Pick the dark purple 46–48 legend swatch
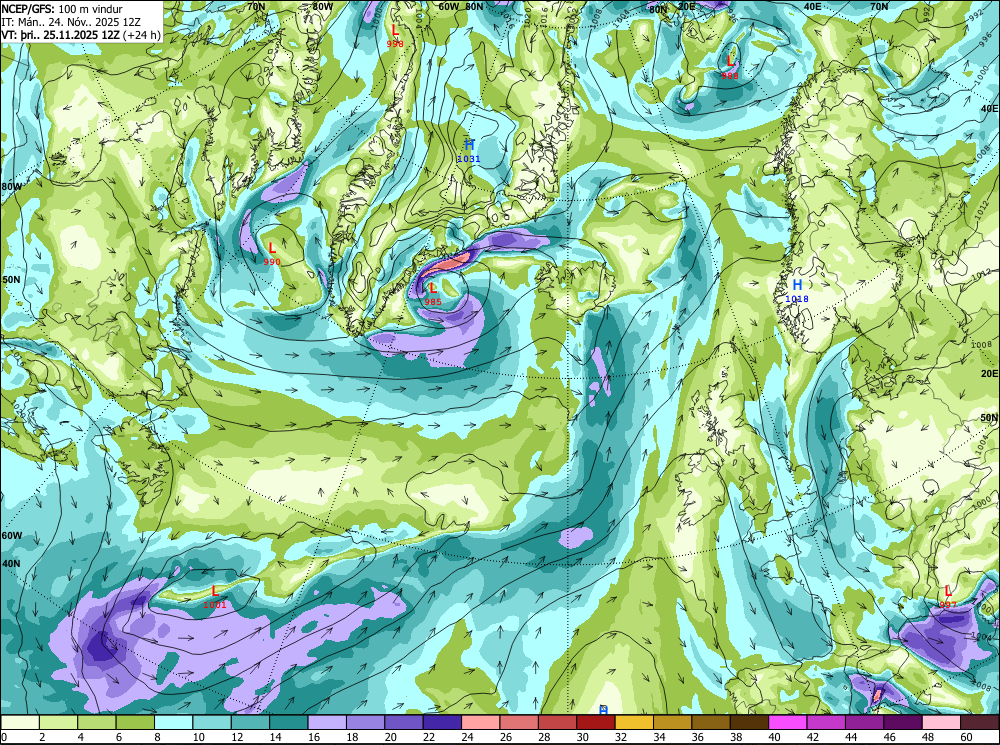This screenshot has width=1000, height=745. pyautogui.click(x=902, y=722)
